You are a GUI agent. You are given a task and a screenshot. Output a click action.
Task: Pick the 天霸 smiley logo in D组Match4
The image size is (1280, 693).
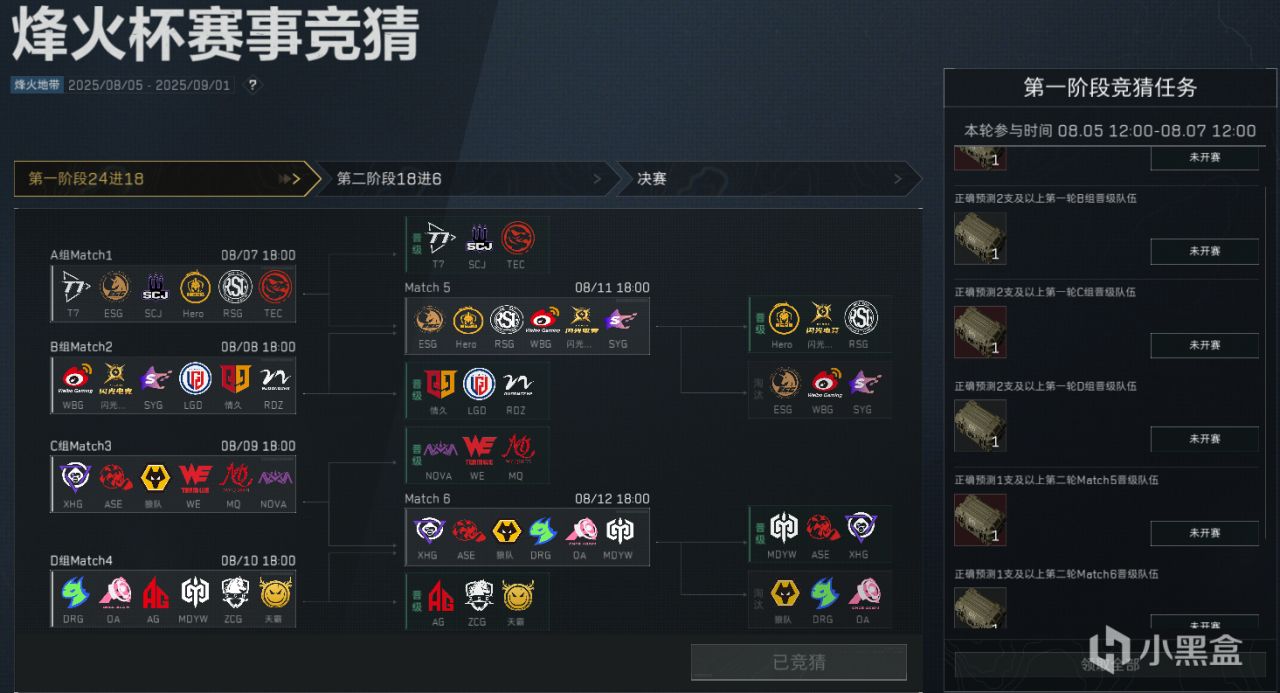(274, 593)
